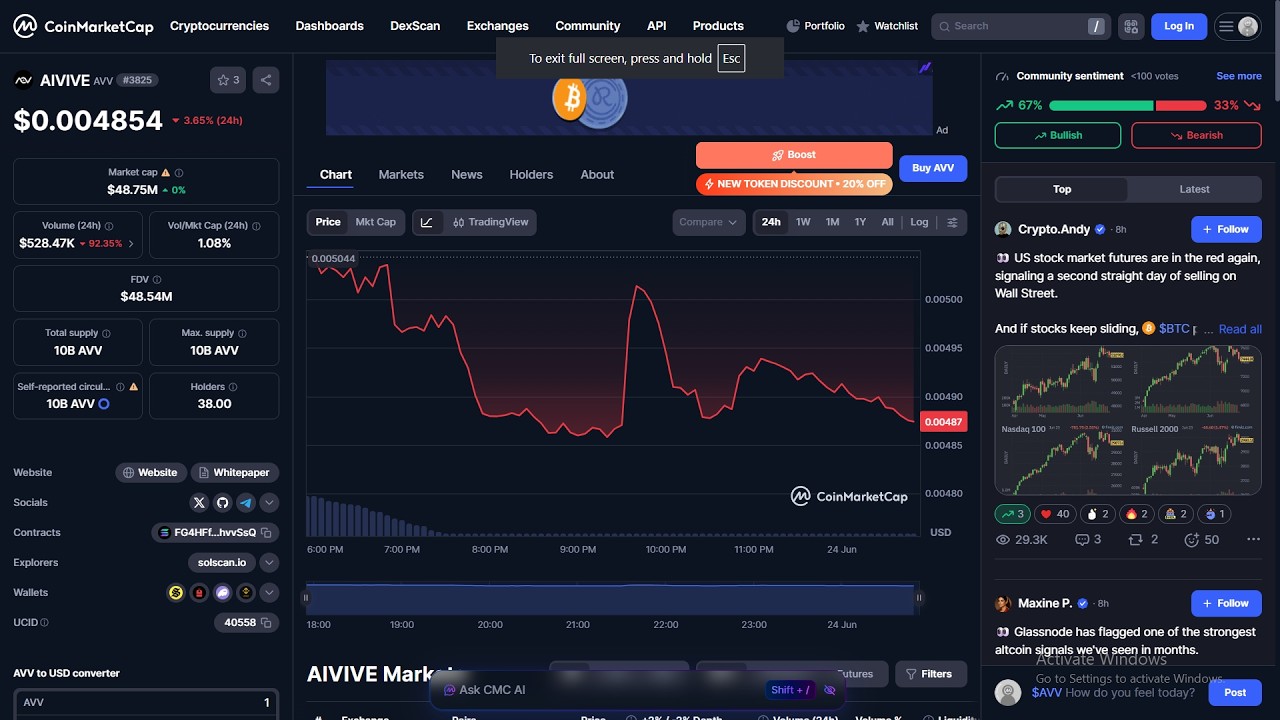1280x720 pixels.
Task: Click the heart reaction showing 40
Action: click(x=1055, y=514)
